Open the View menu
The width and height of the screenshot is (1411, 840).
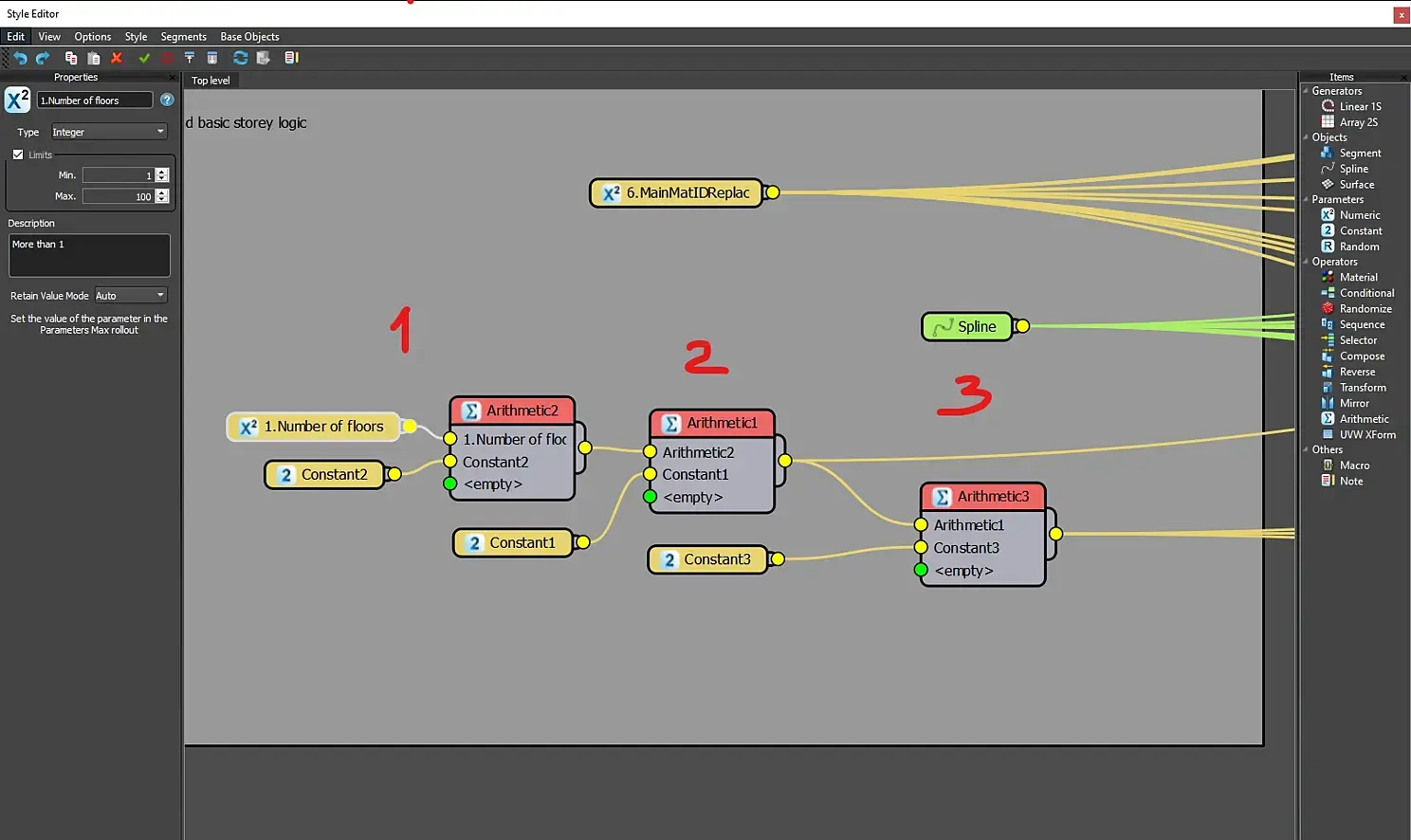coord(49,37)
